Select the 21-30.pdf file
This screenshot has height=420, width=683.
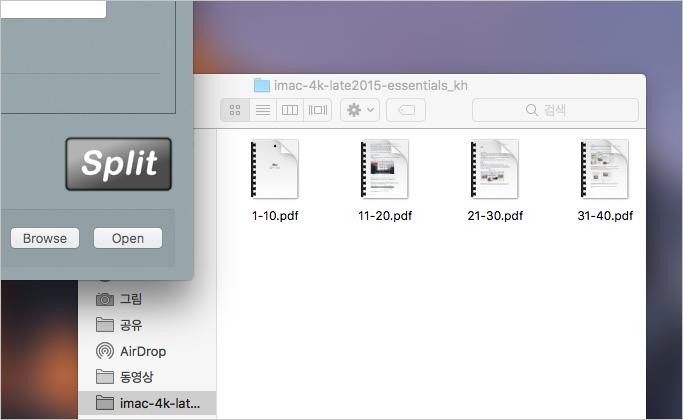[x=495, y=180]
